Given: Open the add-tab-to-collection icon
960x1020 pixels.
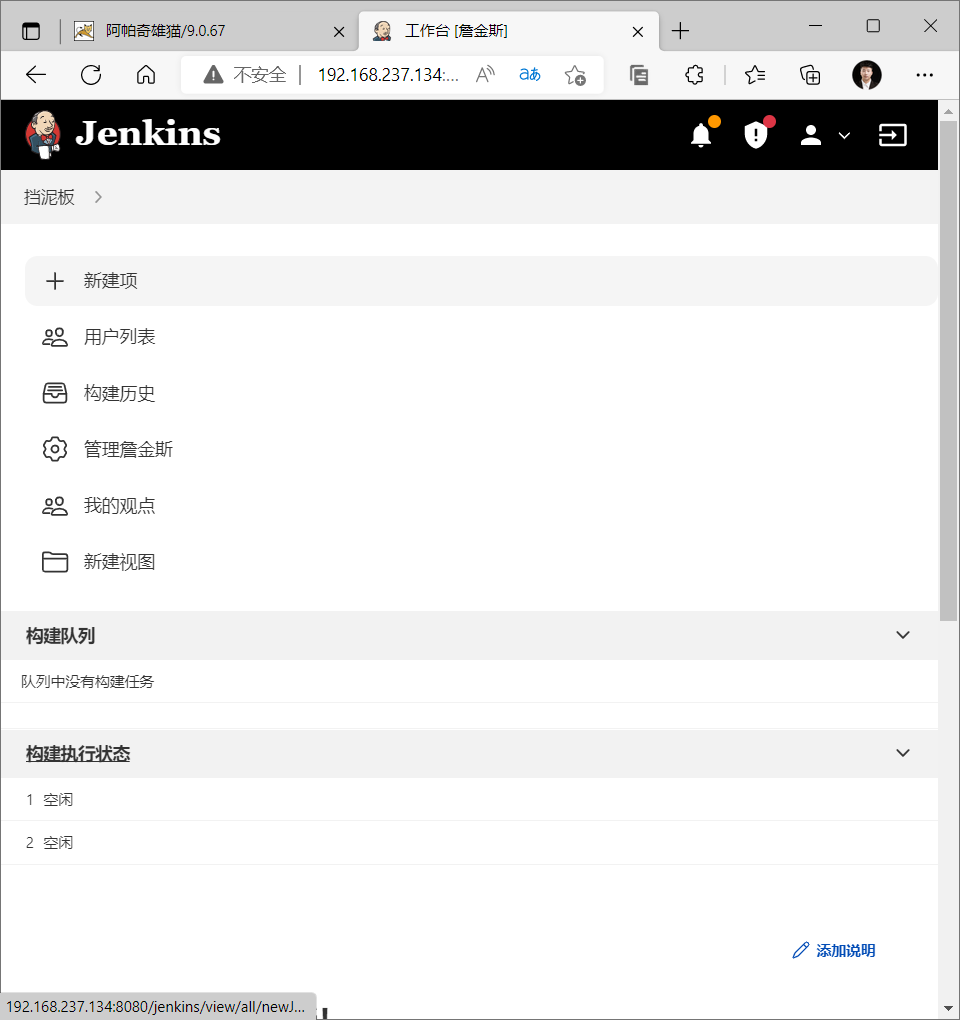Looking at the screenshot, I should pos(810,75).
